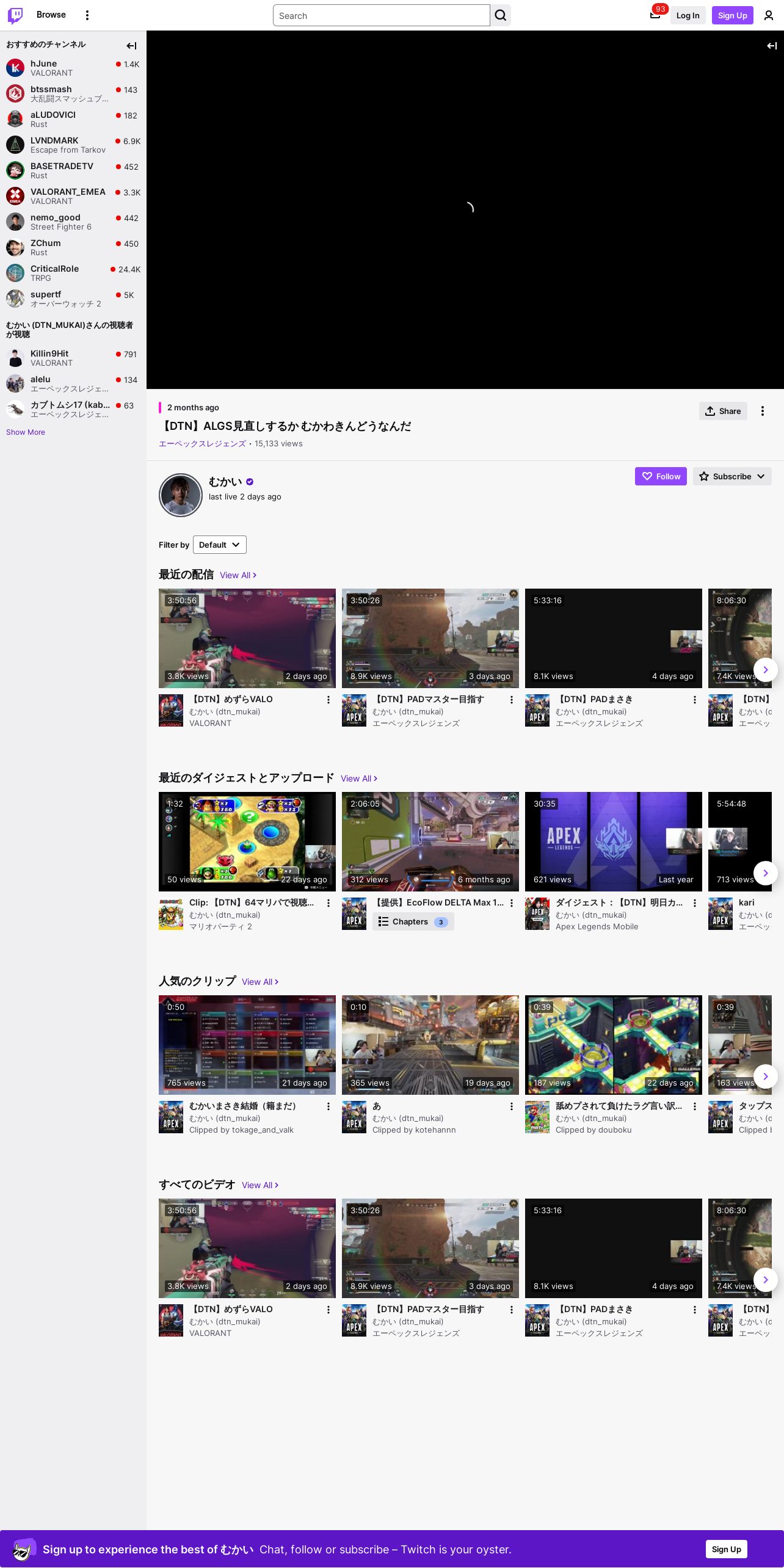Play the 5:33:16 PADまさき video under すべてのビデオ
The image size is (784, 1568).
[x=614, y=1248]
